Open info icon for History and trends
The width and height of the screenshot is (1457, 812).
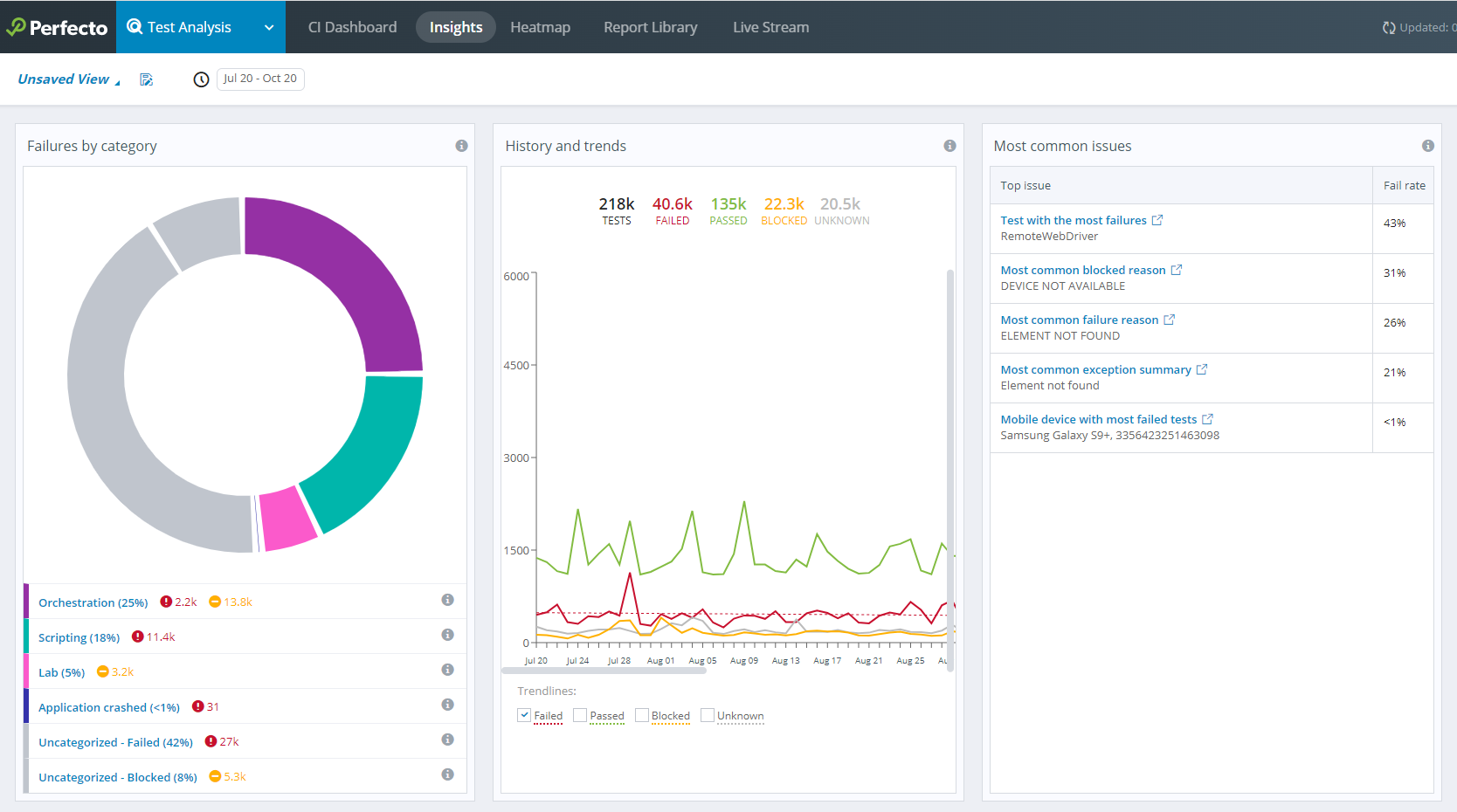click(x=949, y=146)
